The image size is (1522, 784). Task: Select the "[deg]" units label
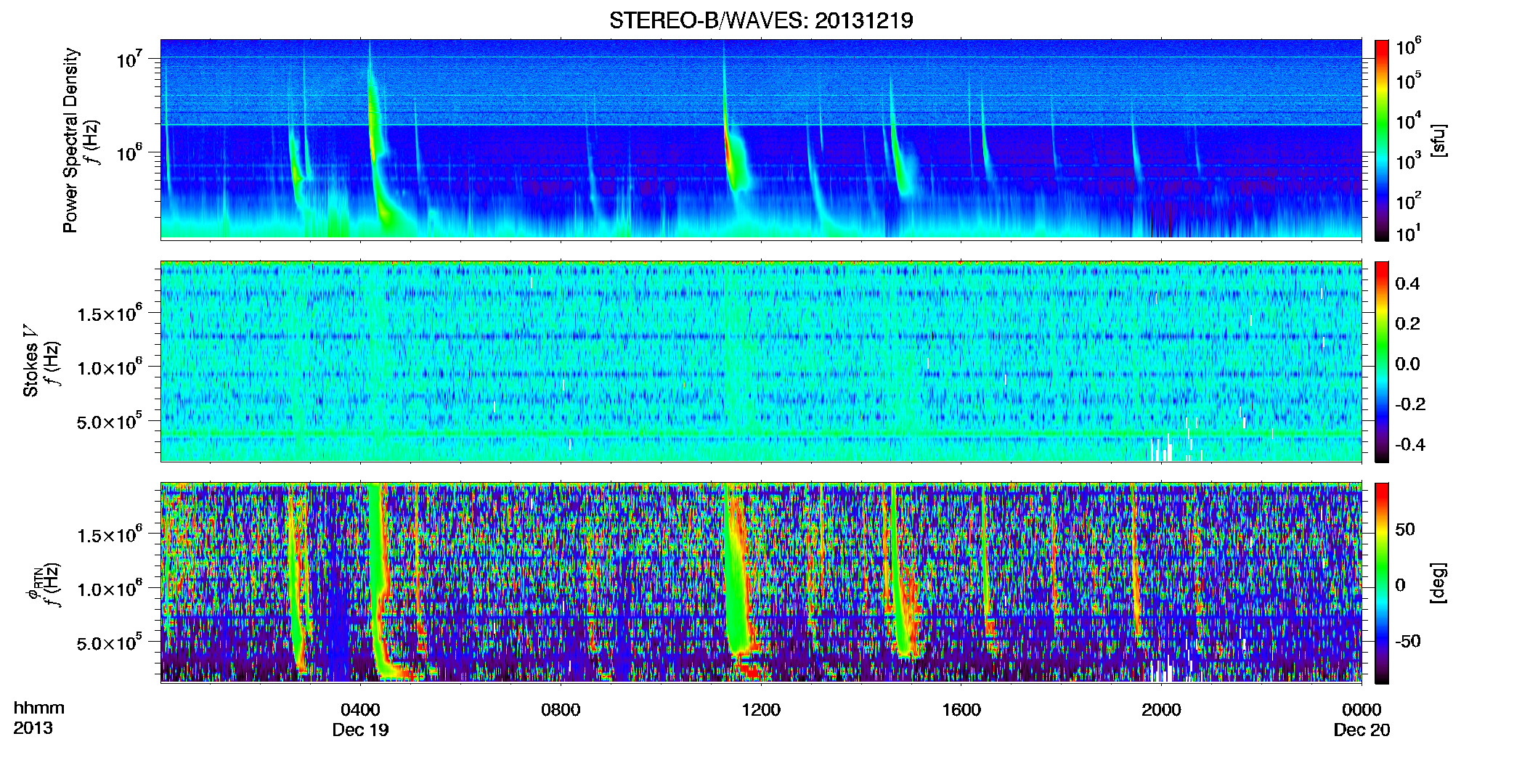1438,583
